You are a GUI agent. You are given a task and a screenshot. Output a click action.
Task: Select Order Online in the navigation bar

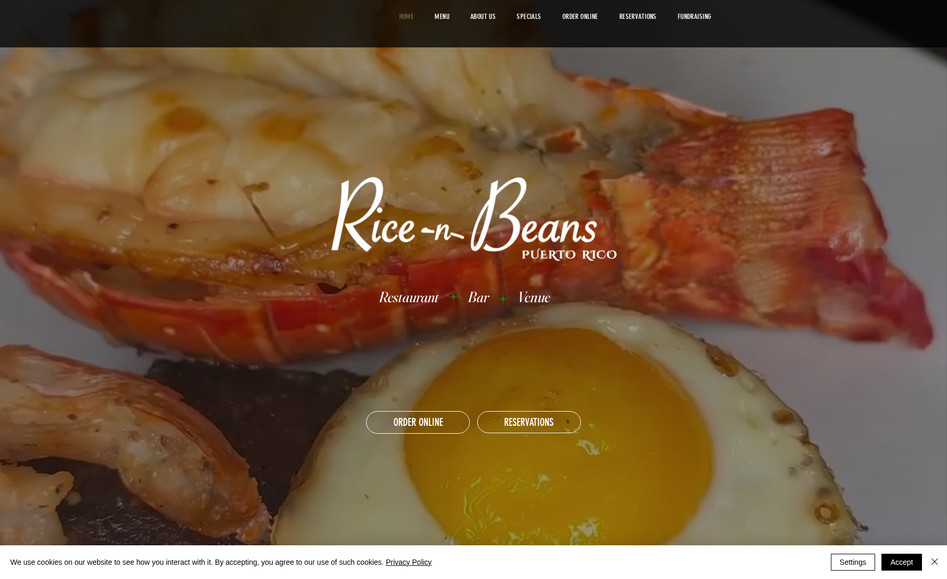tap(580, 16)
